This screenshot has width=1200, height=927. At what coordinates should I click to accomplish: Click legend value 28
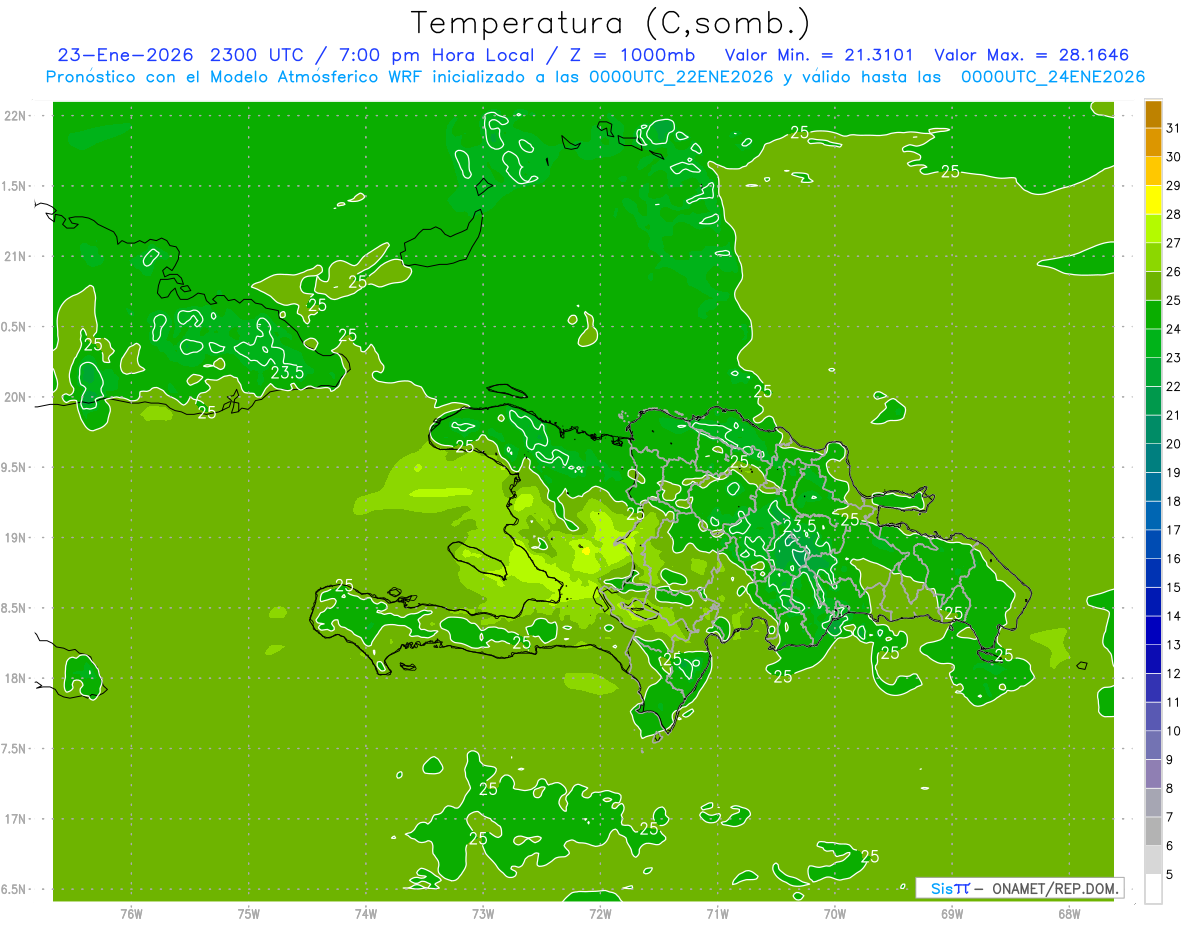click(1174, 214)
